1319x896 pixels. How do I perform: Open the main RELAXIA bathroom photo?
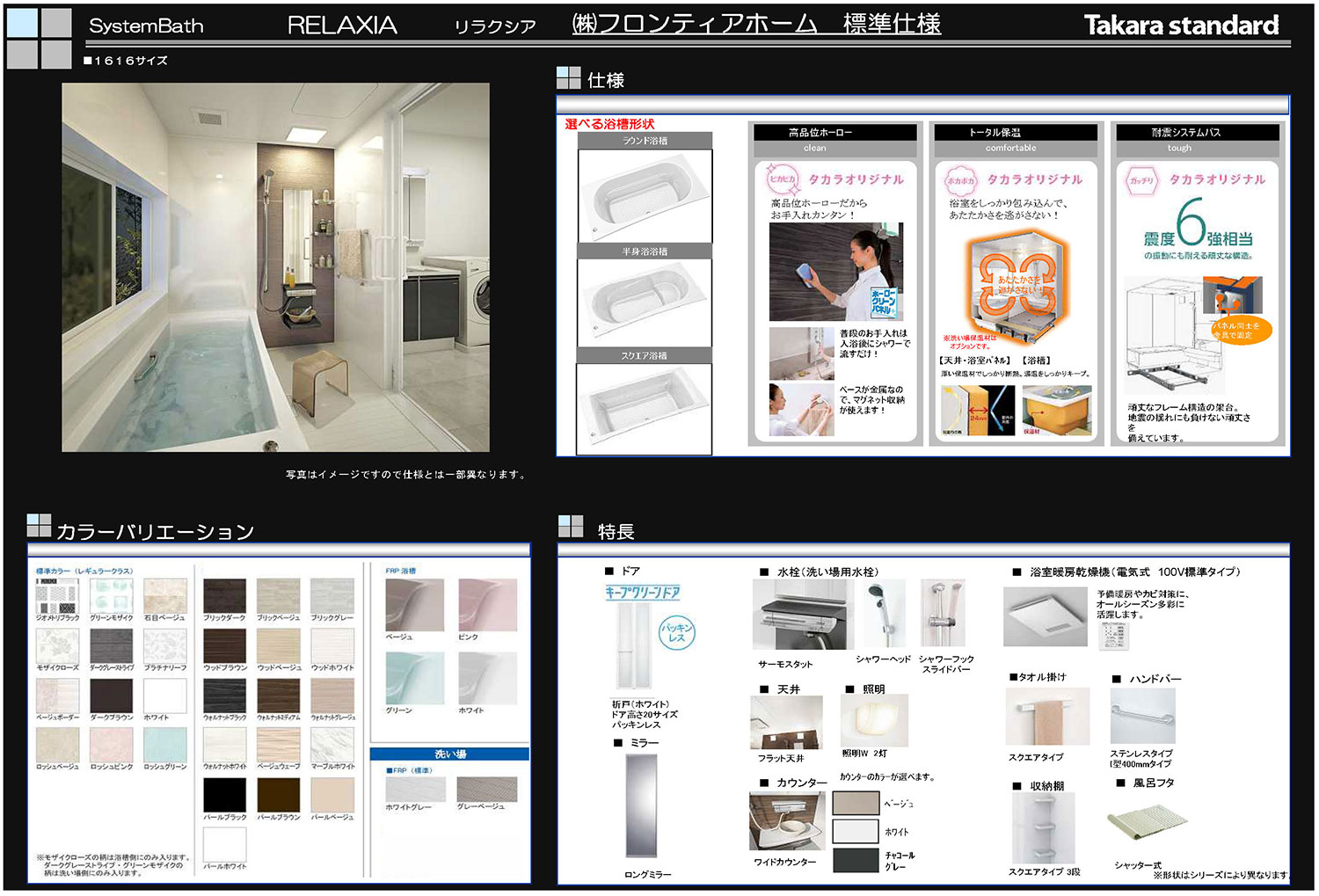tap(275, 267)
